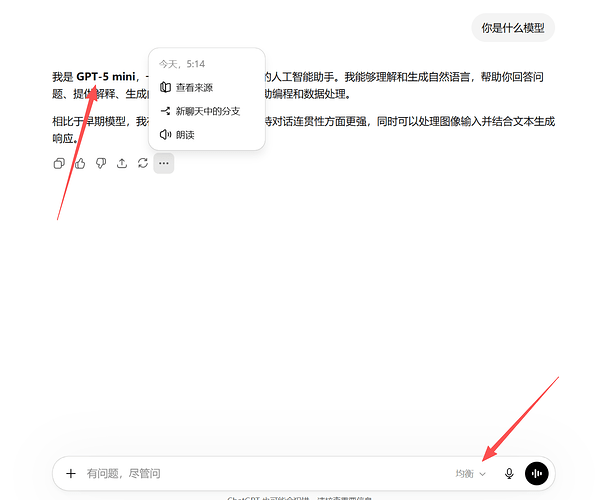The width and height of the screenshot is (610, 500).
Task: Give the response a thumbs down
Action: 101,163
